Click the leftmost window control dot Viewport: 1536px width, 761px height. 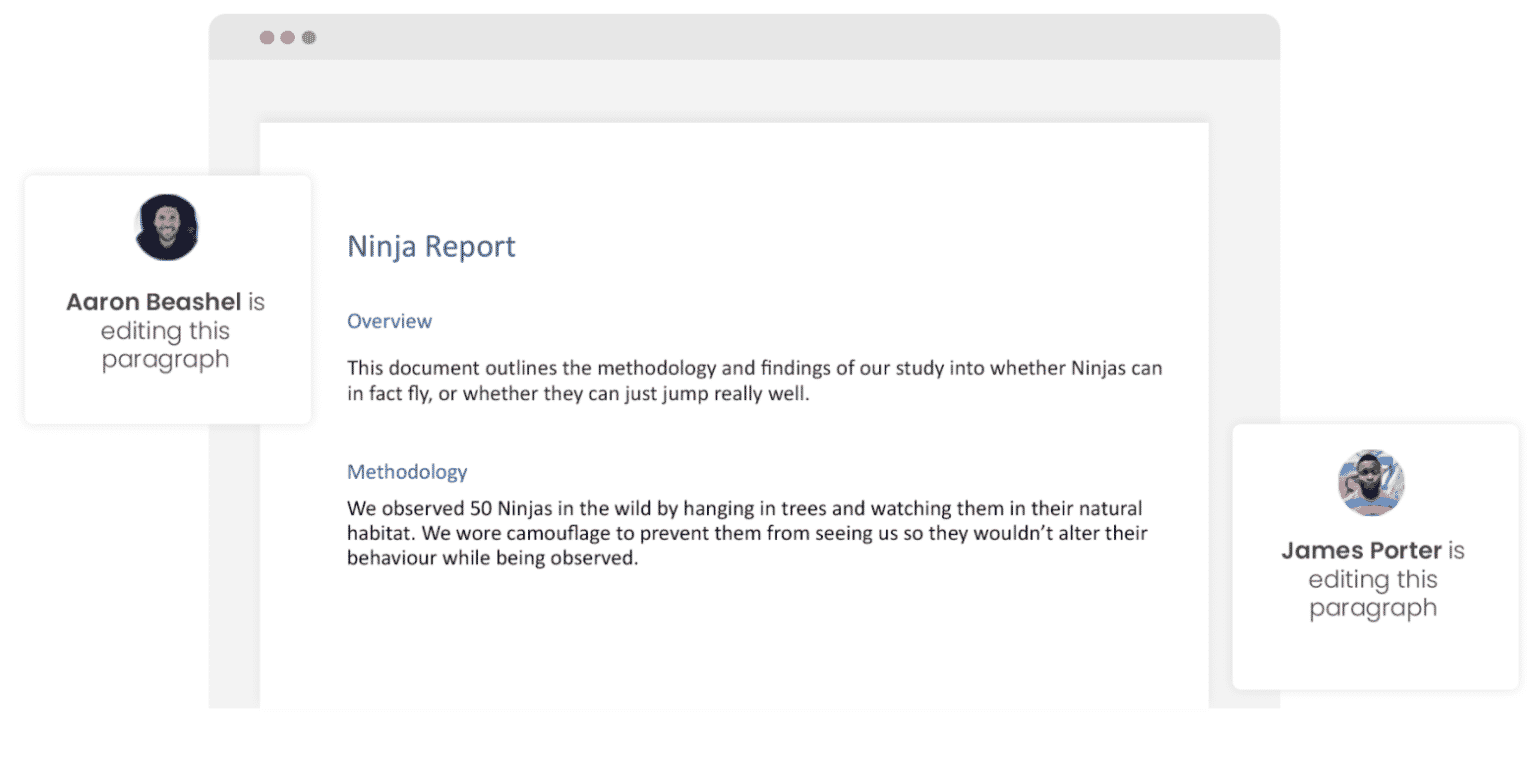click(x=267, y=38)
